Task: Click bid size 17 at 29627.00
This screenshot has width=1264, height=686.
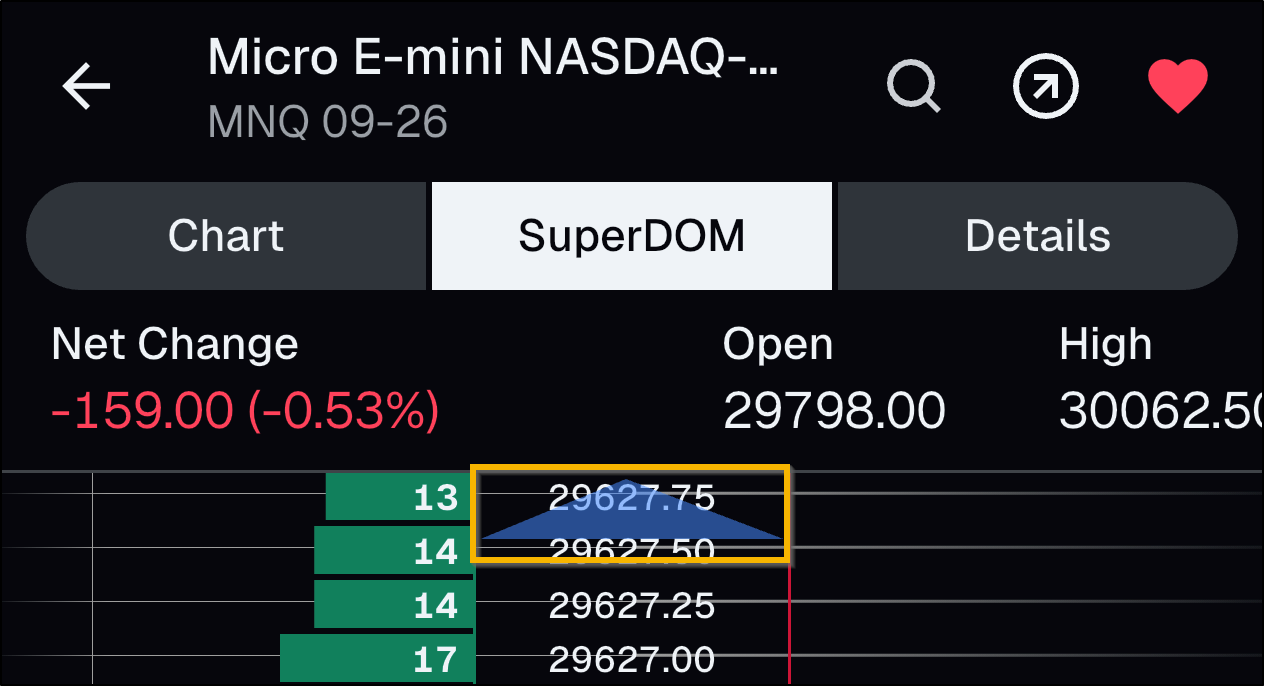Action: 377,659
